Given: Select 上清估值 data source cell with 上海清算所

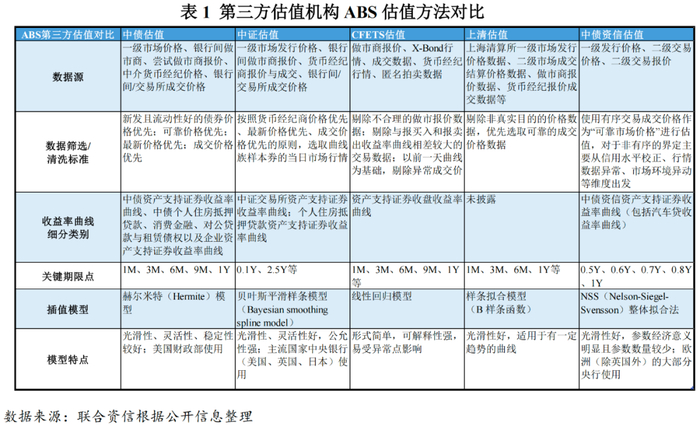Looking at the screenshot, I should 522,76.
